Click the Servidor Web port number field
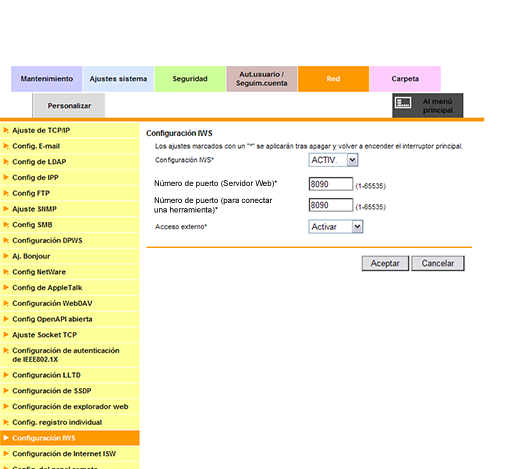The image size is (517, 469). (331, 184)
